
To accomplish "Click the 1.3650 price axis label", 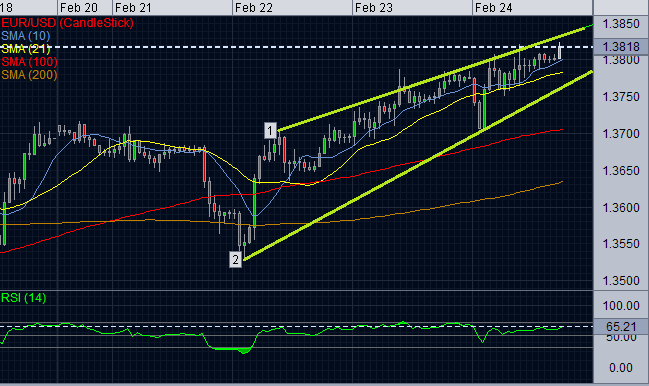I will tap(621, 170).
